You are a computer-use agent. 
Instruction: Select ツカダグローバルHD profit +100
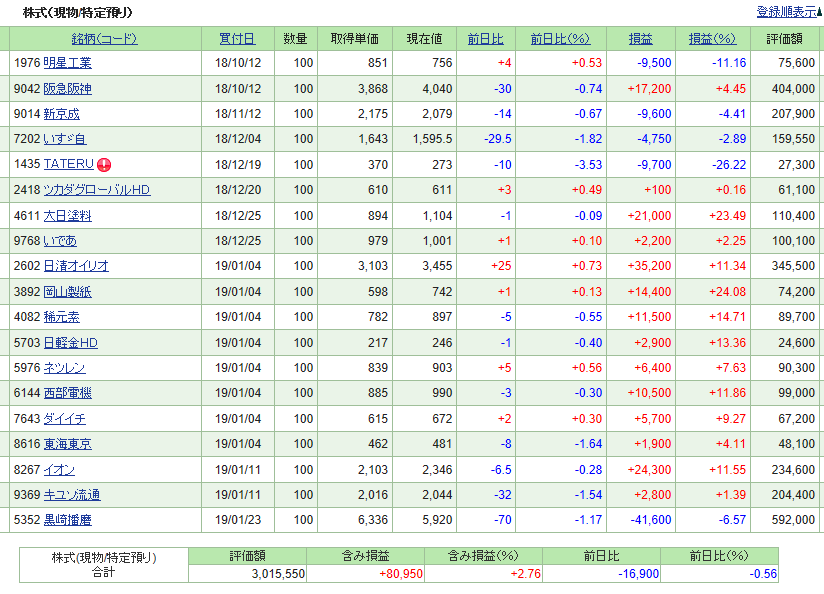click(657, 190)
